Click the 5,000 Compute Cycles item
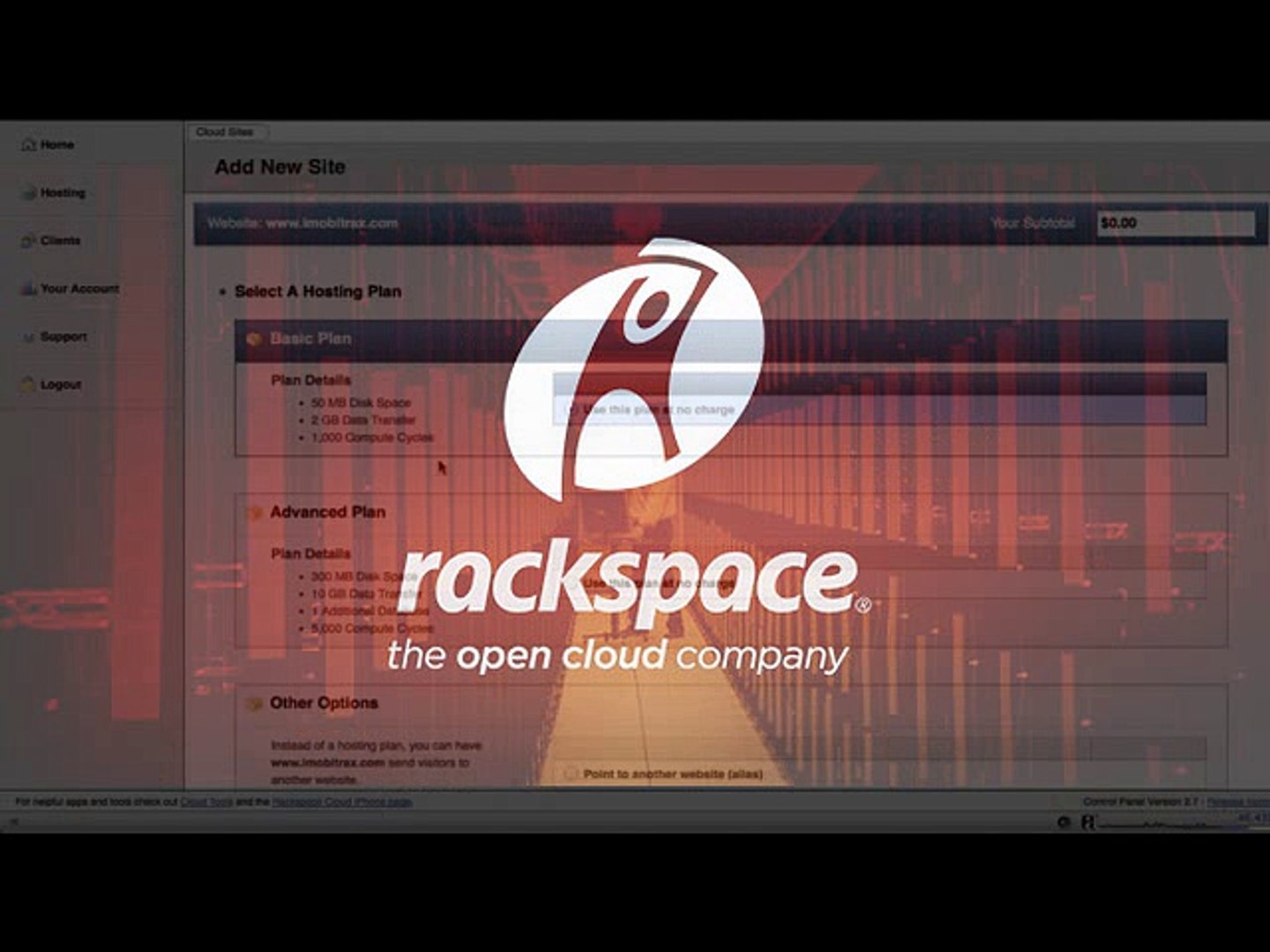Viewport: 1270px width, 952px height. pos(372,628)
